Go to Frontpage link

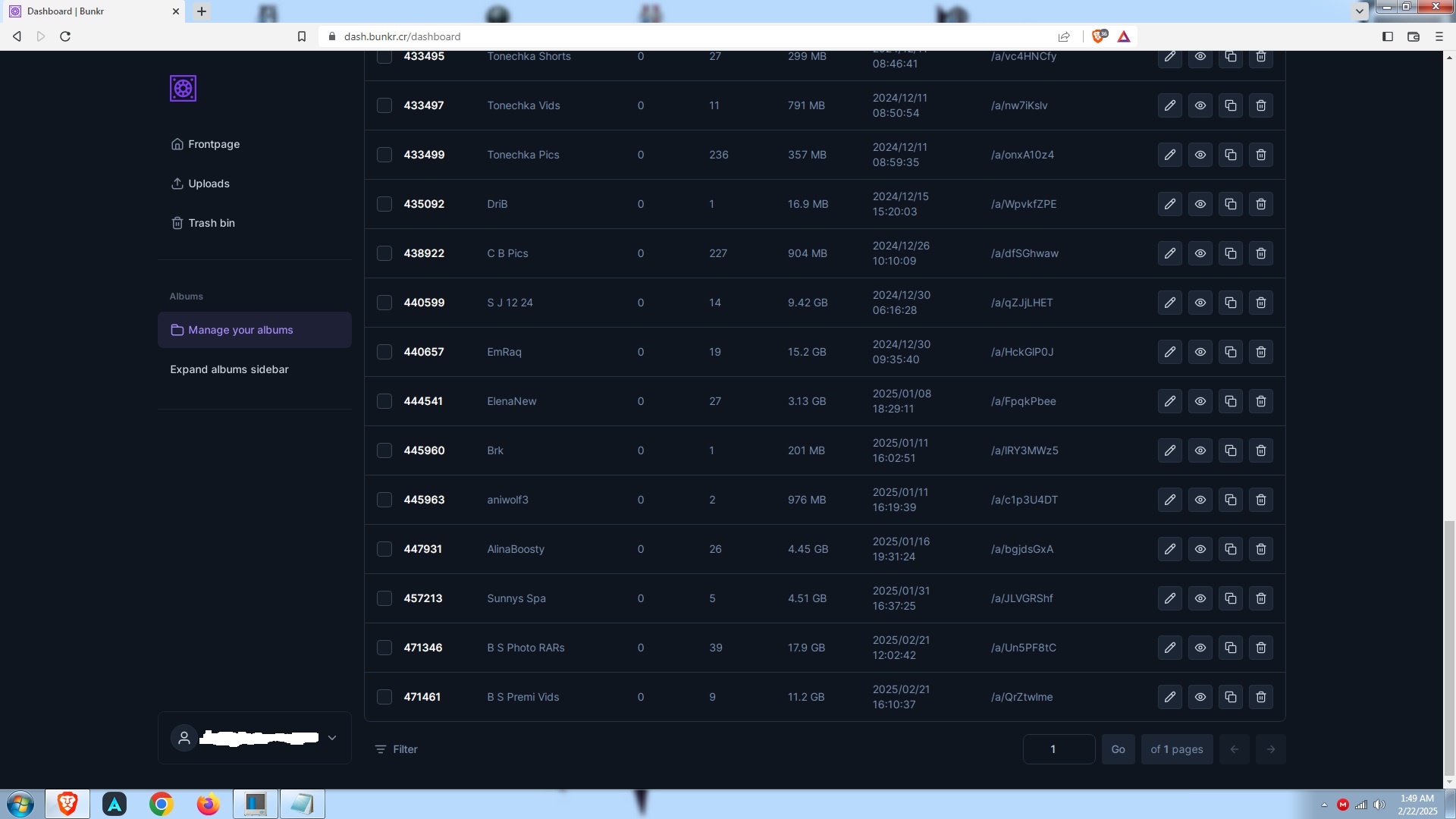213,144
